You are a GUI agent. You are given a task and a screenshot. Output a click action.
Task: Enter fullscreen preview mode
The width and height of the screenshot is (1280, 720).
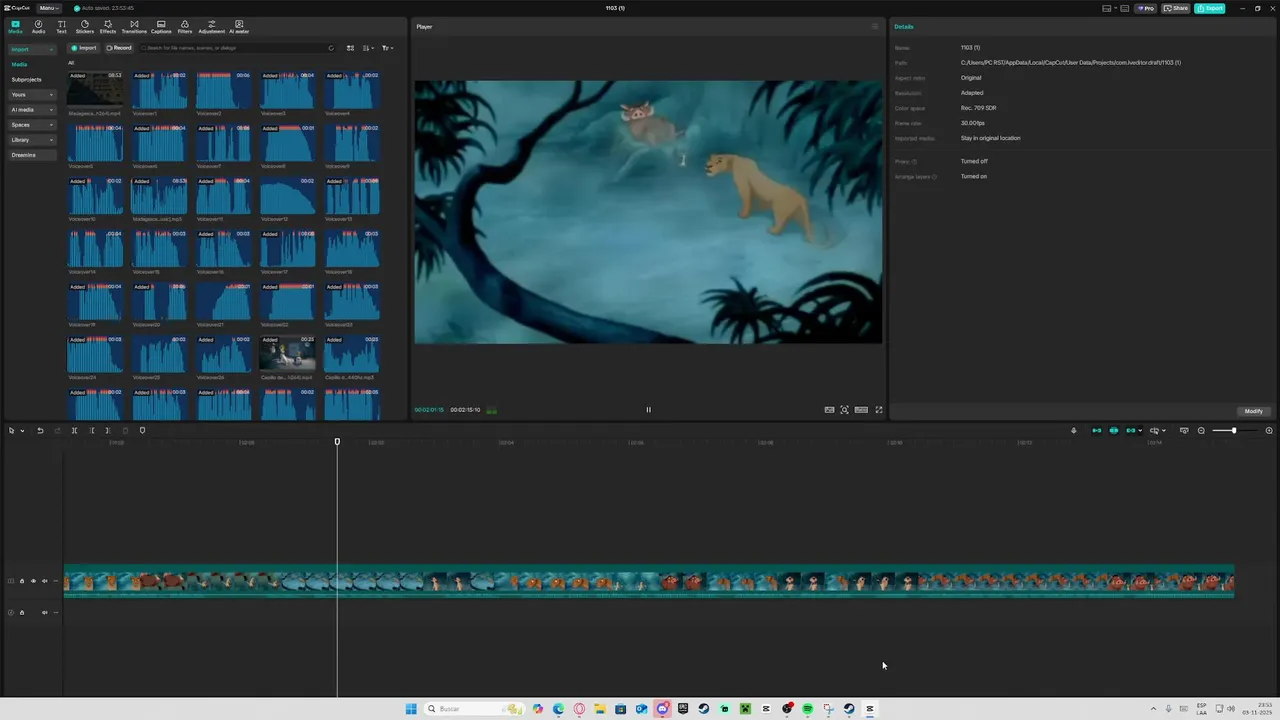[x=879, y=410]
